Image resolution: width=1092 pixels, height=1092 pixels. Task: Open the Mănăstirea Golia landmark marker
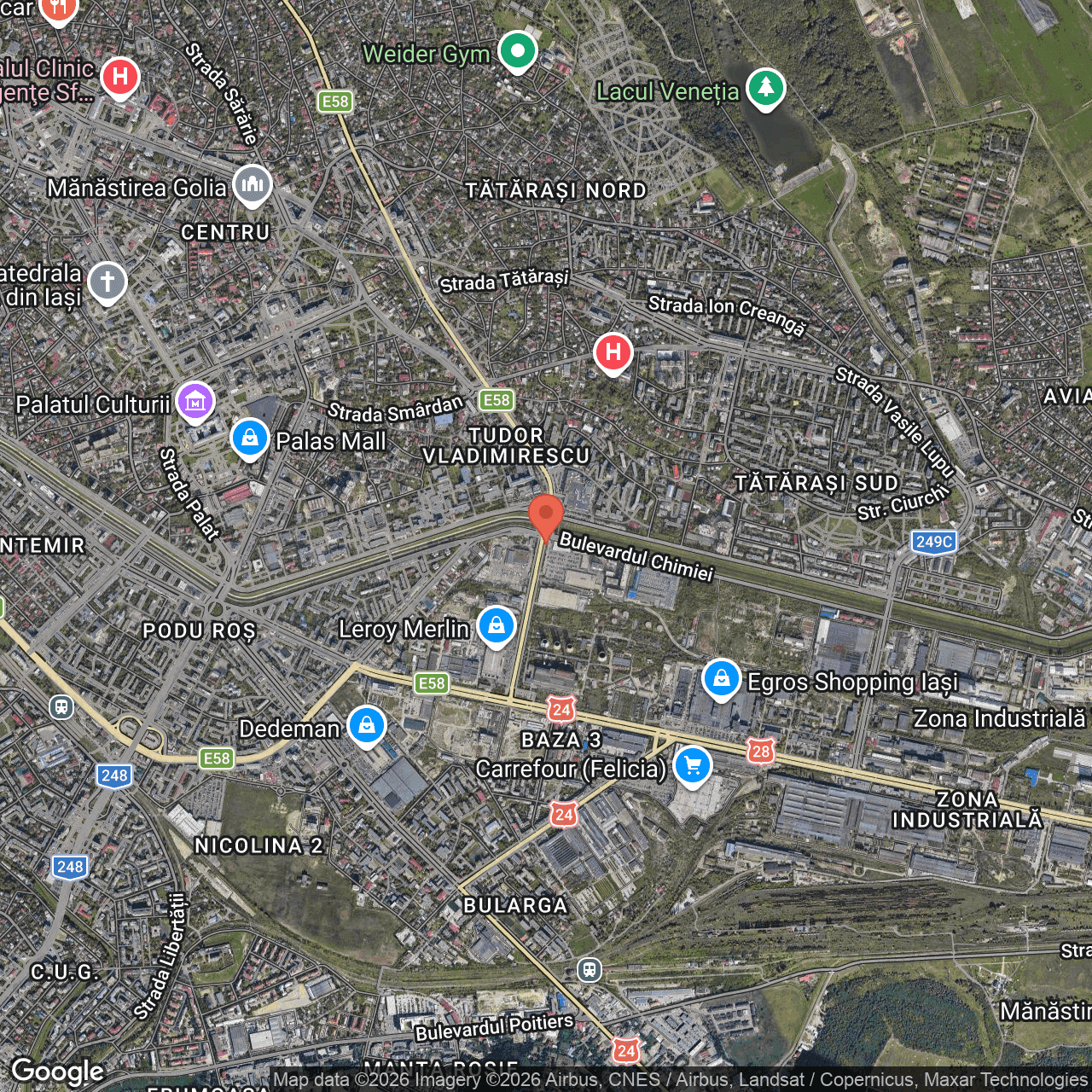[x=253, y=185]
